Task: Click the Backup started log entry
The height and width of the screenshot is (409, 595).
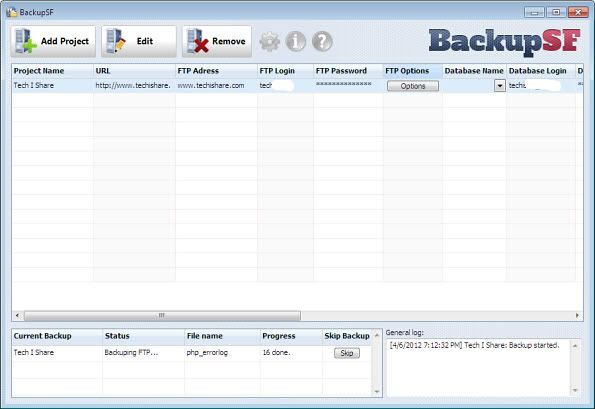Action: click(474, 346)
